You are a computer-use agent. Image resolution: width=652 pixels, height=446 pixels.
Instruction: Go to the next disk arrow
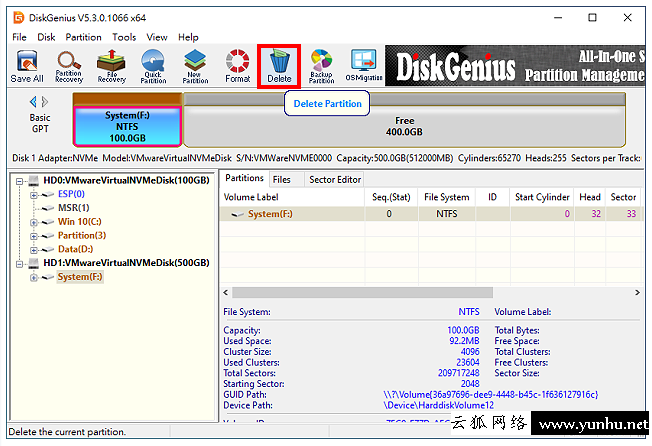(45, 102)
